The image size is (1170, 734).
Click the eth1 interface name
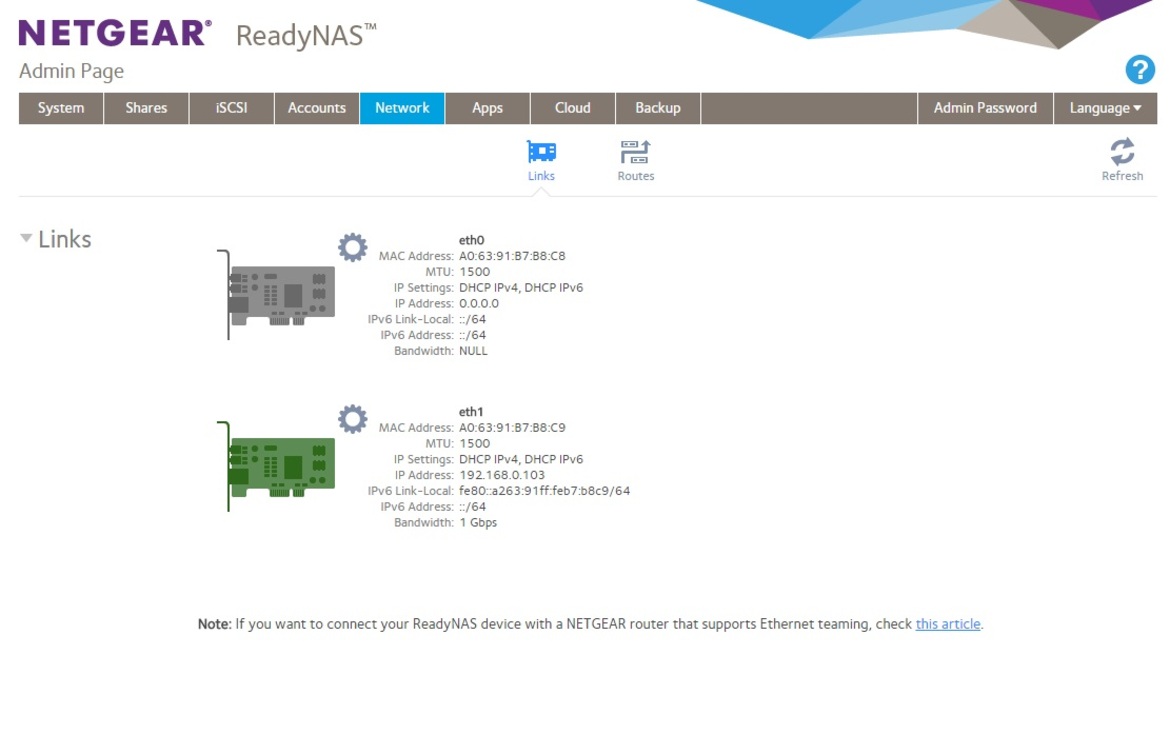(x=472, y=412)
